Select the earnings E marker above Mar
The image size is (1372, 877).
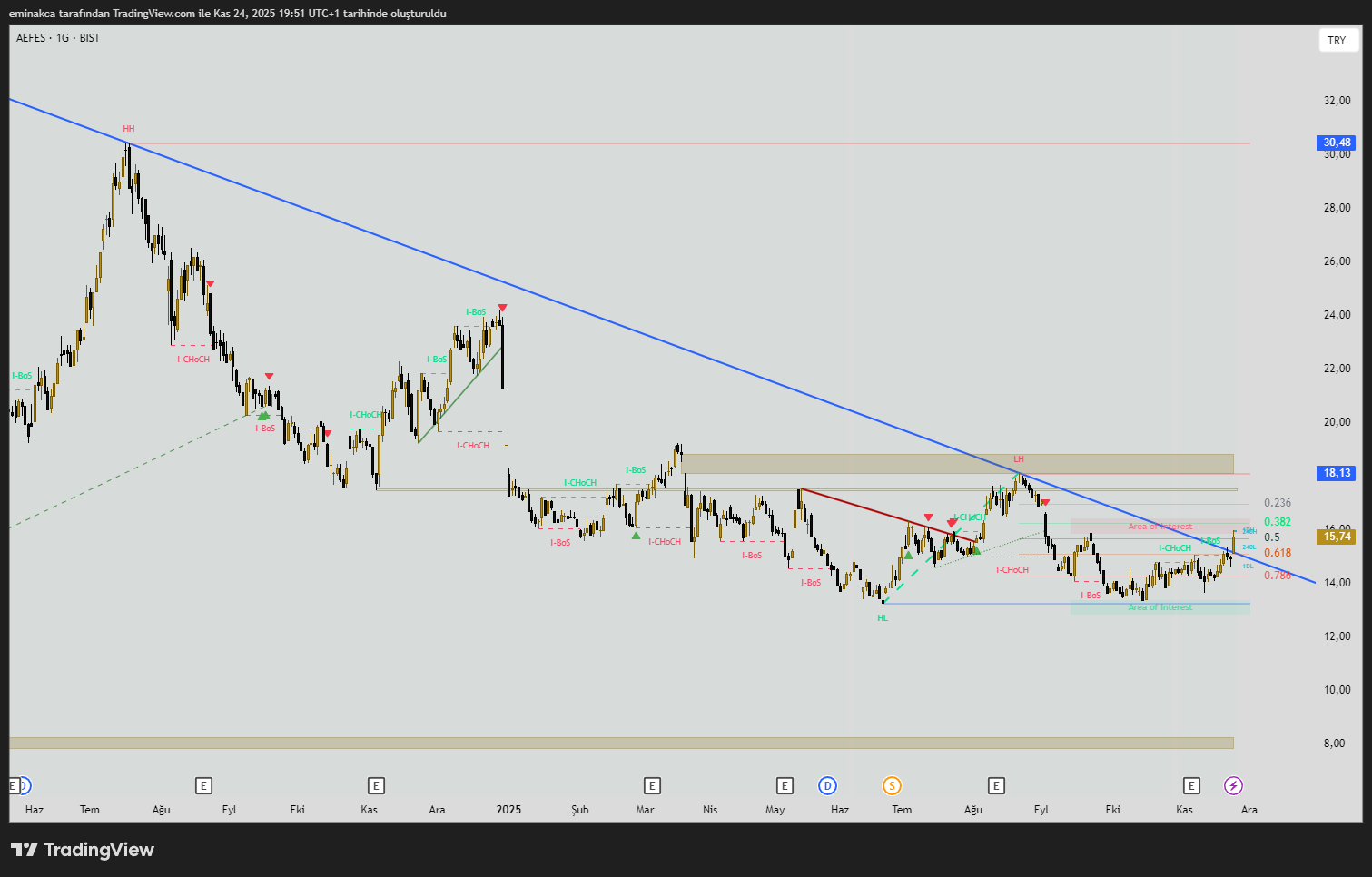651,786
